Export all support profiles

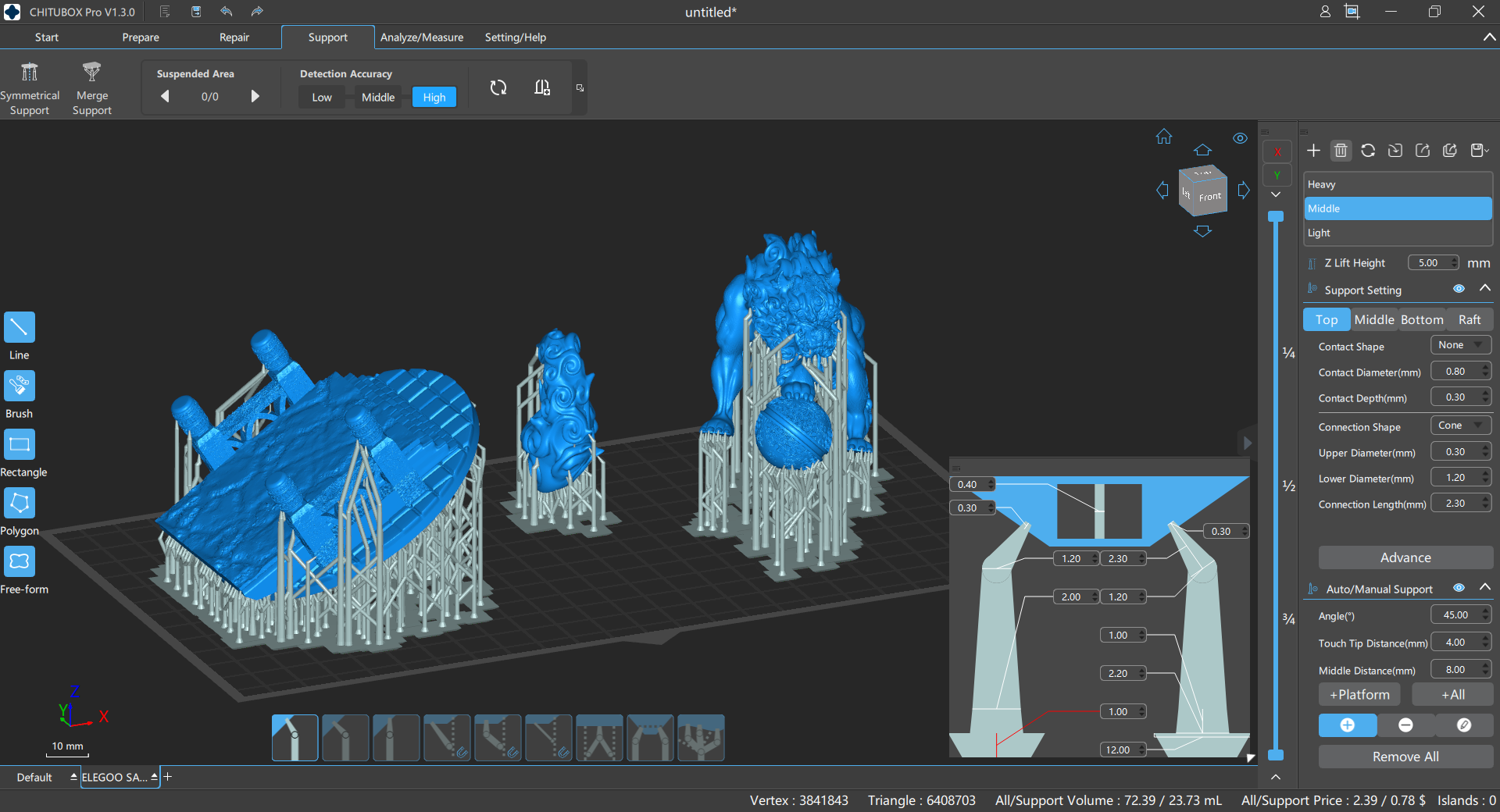[x=1450, y=151]
